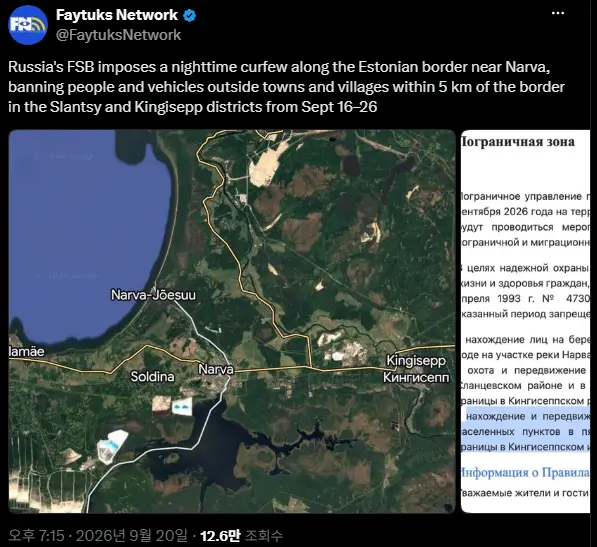Open the three-dot more options menu
The width and height of the screenshot is (597, 547).
[x=558, y=13]
